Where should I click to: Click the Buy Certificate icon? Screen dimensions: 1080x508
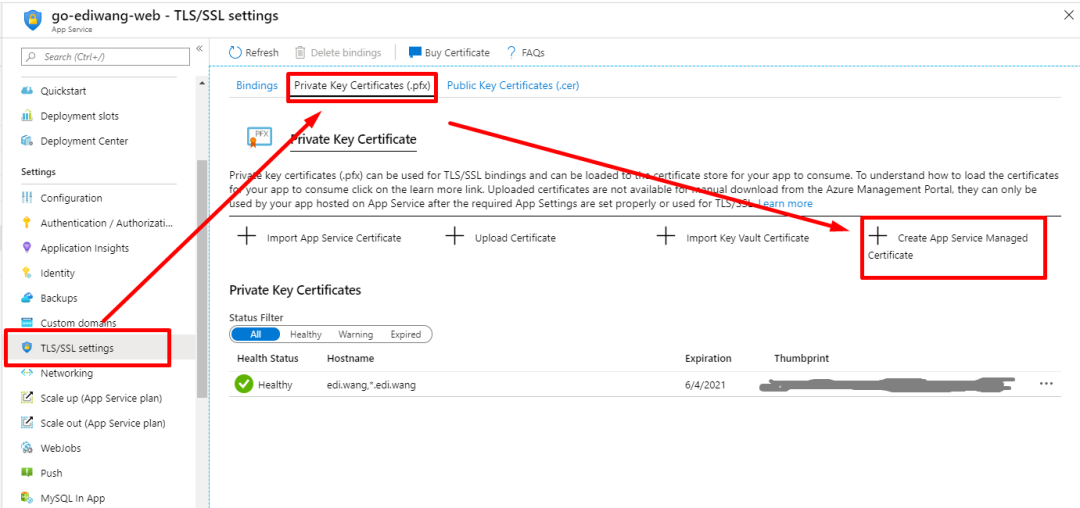click(x=415, y=52)
